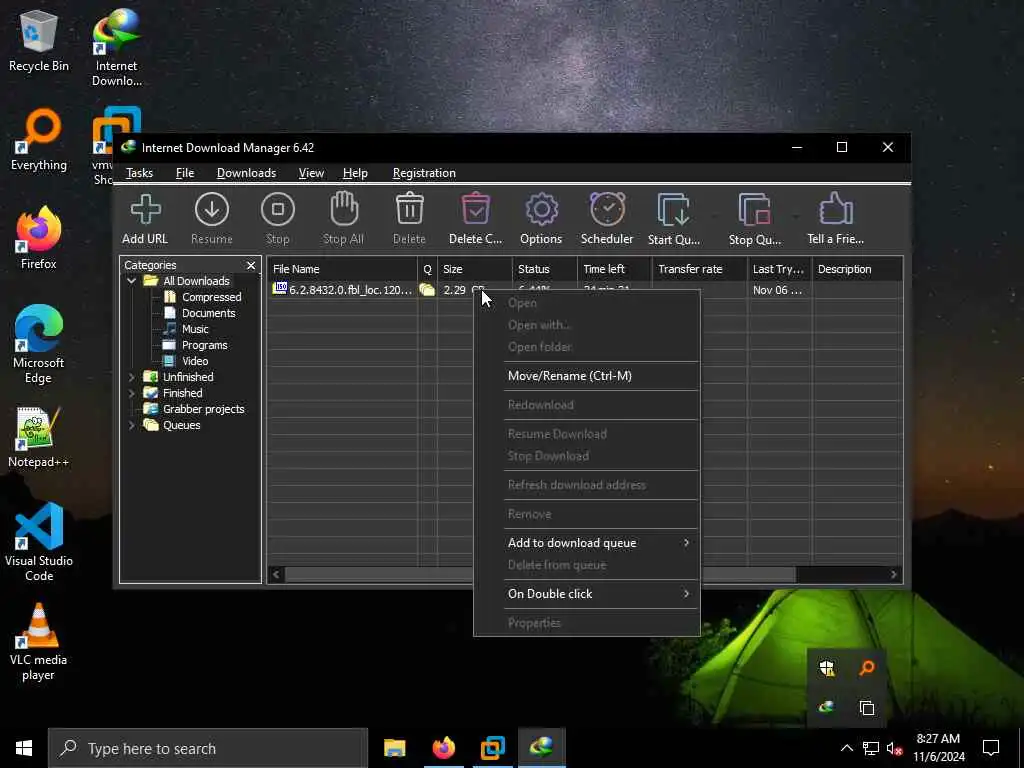Click Everything icon in tray overflow
Viewport: 1024px width, 768px height.
867,667
